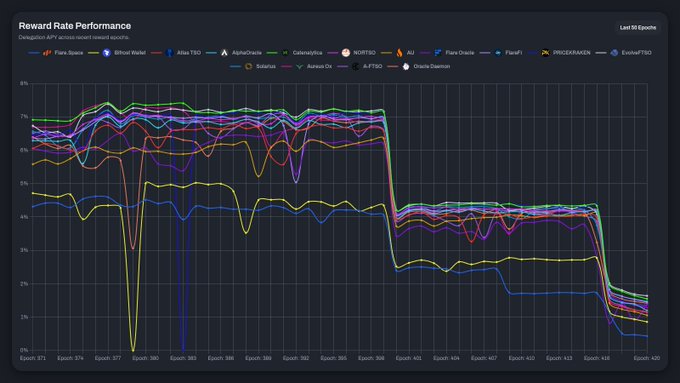Screen dimensions: 680x383
Task: Click the 5% y-axis label
Action: tap(24, 183)
